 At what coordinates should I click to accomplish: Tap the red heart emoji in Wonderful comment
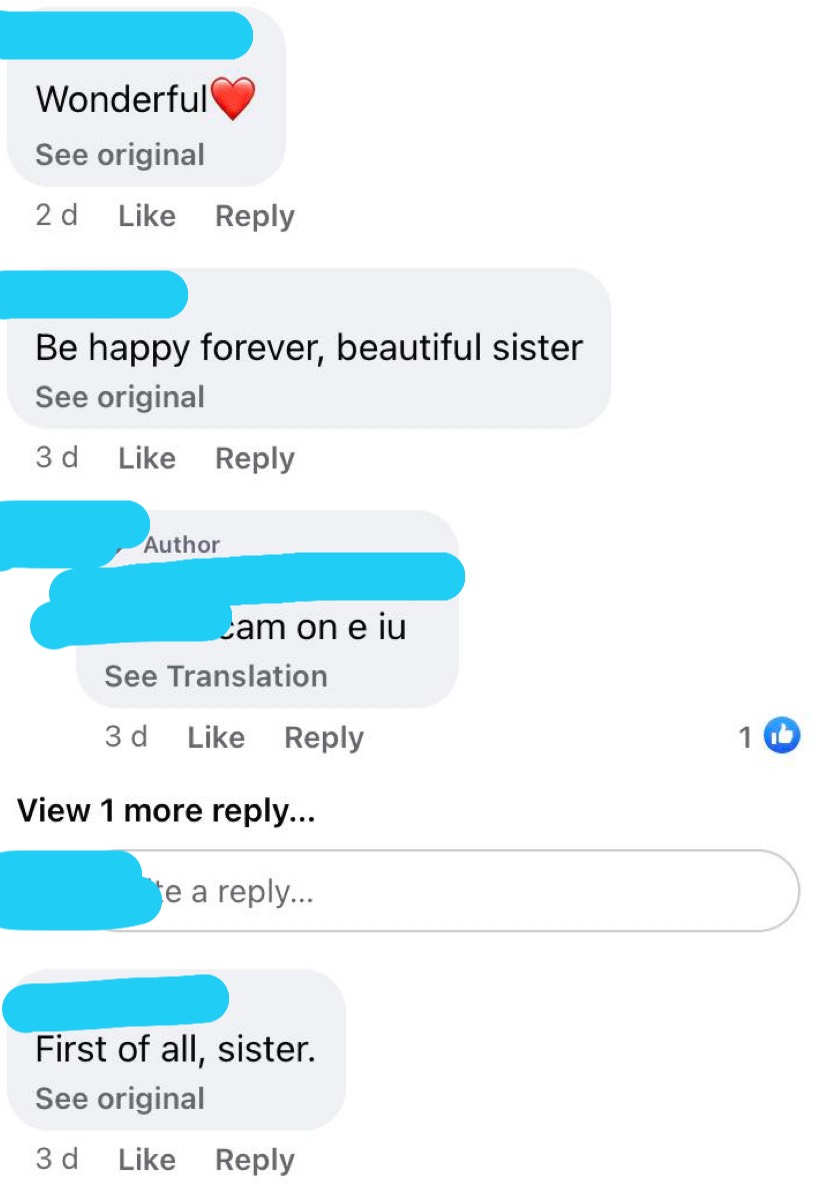click(233, 100)
